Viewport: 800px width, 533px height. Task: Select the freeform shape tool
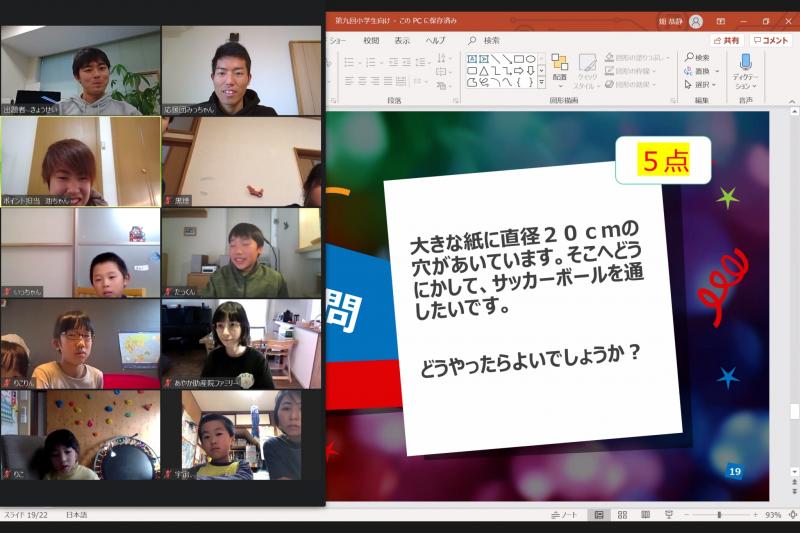click(x=472, y=82)
